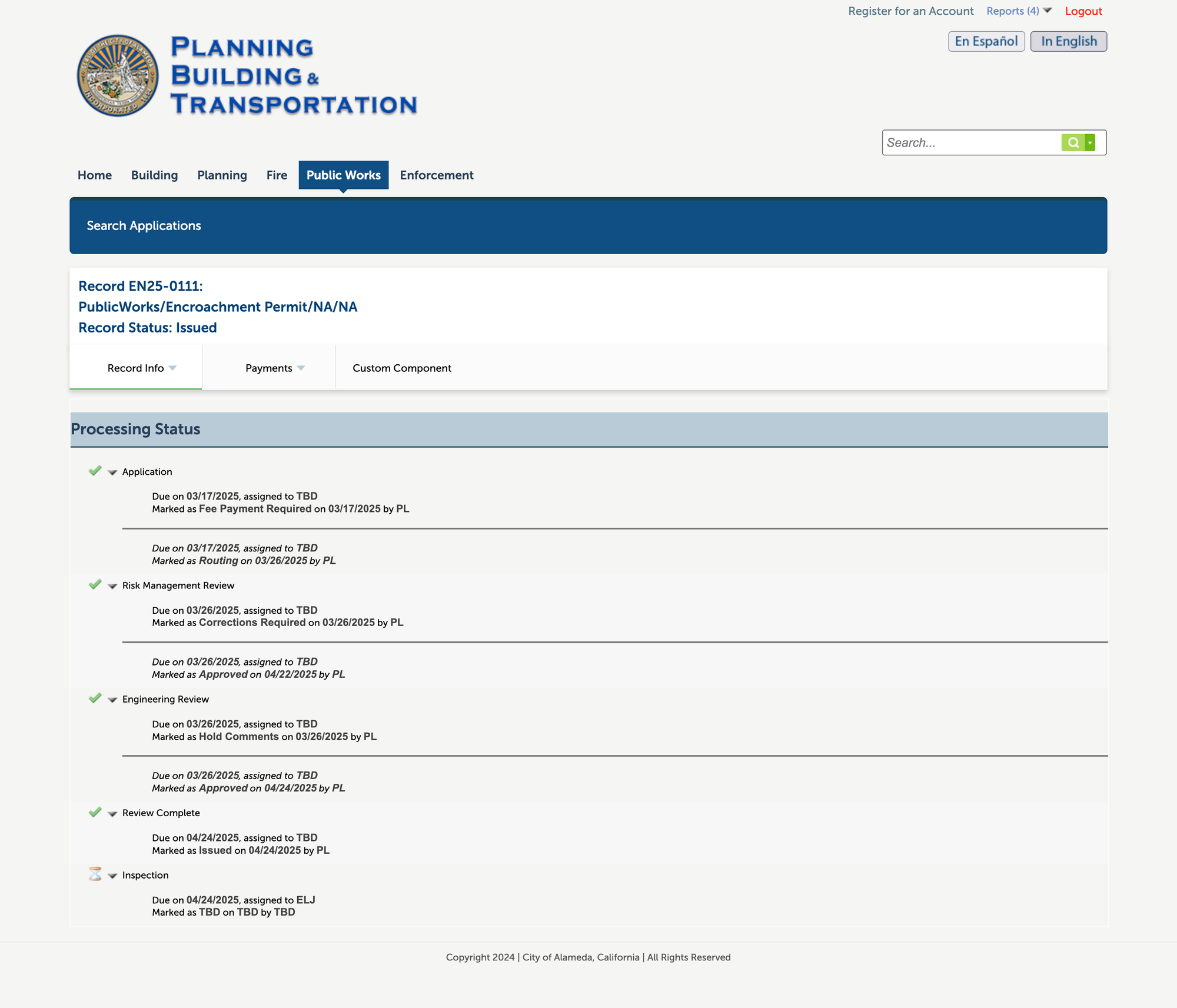This screenshot has width=1177, height=1008.
Task: Click the Search Applications link
Action: point(144,226)
